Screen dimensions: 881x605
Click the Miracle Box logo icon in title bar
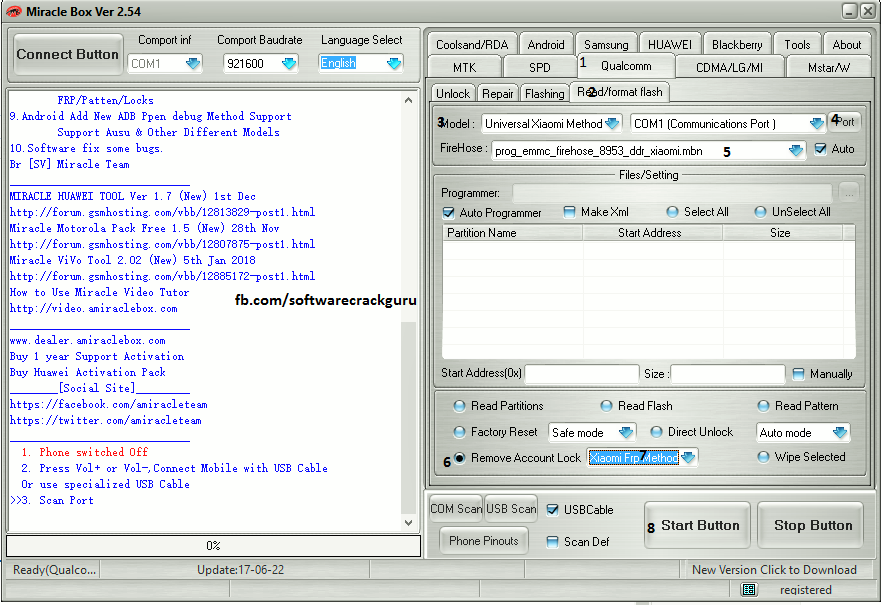(x=12, y=11)
